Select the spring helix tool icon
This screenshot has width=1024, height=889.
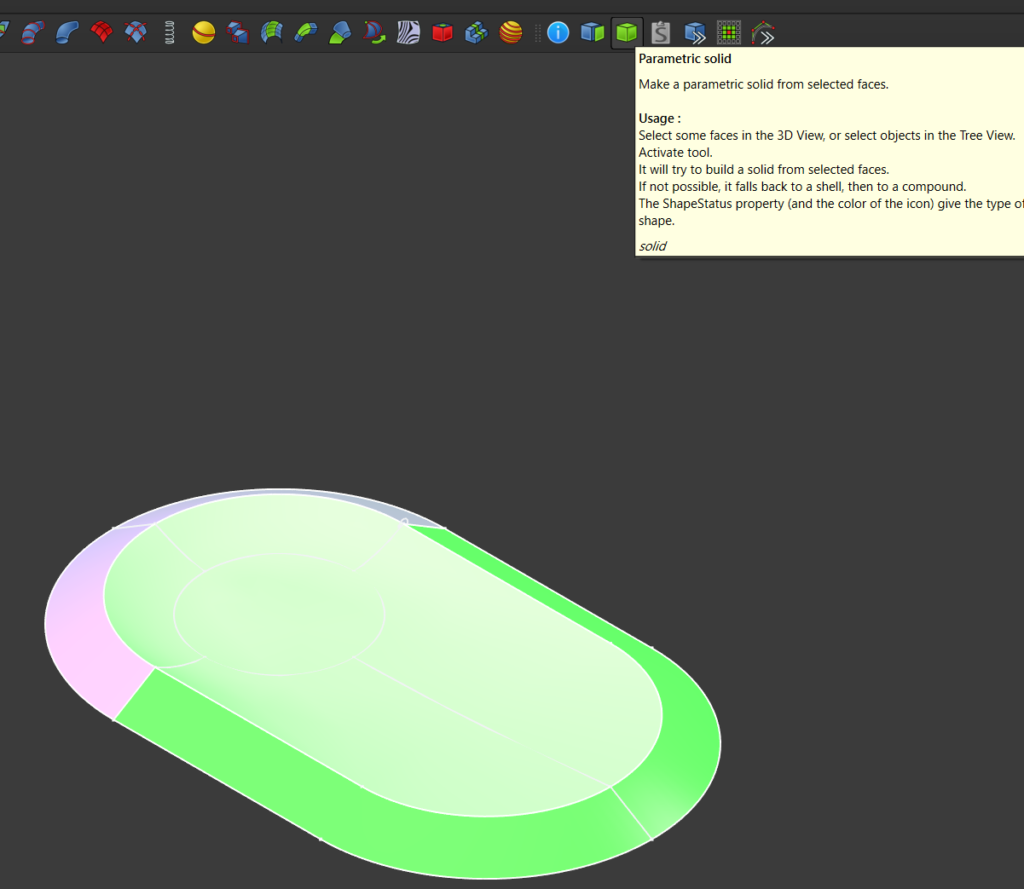(170, 33)
